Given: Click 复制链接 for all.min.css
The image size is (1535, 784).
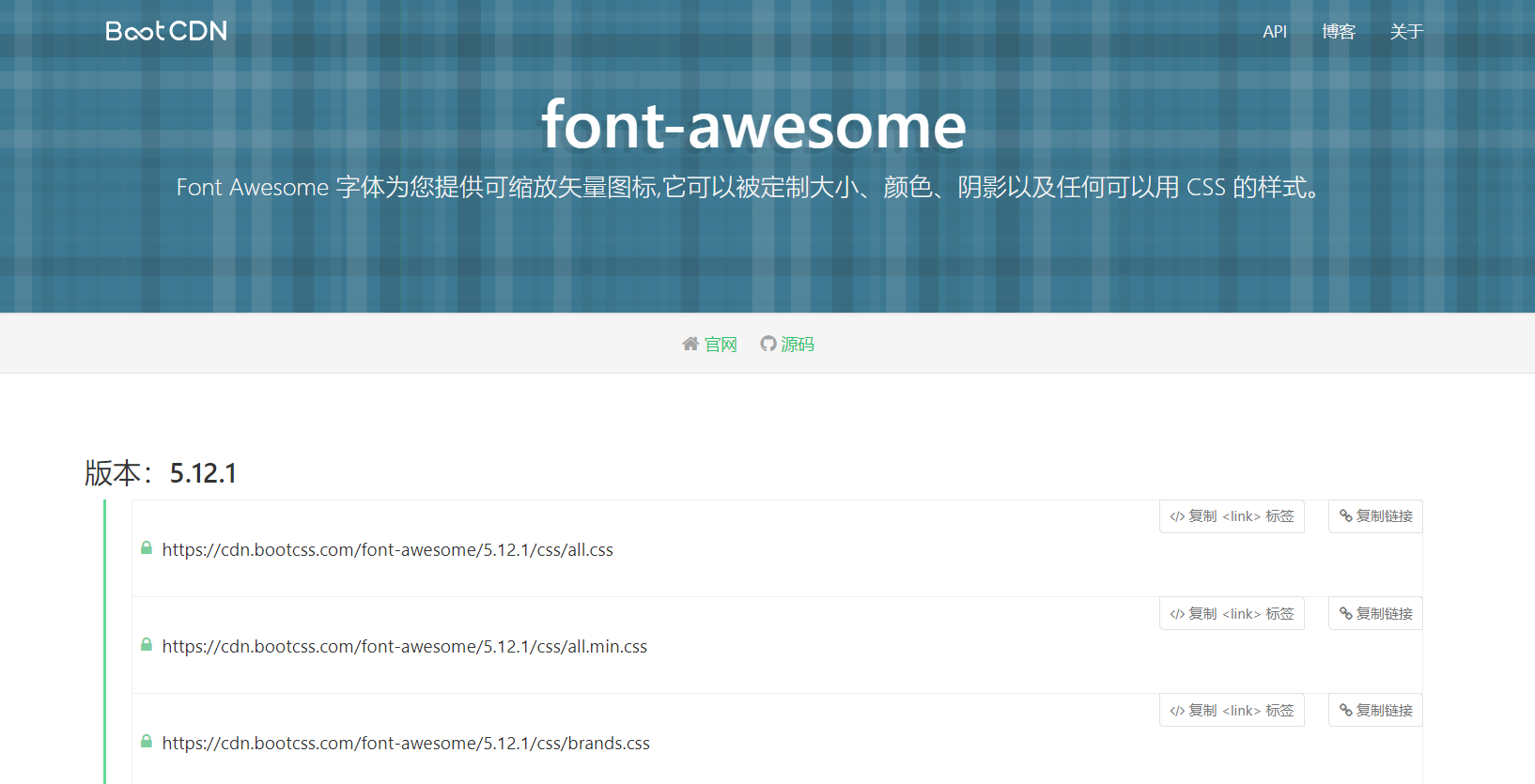Looking at the screenshot, I should (x=1375, y=613).
